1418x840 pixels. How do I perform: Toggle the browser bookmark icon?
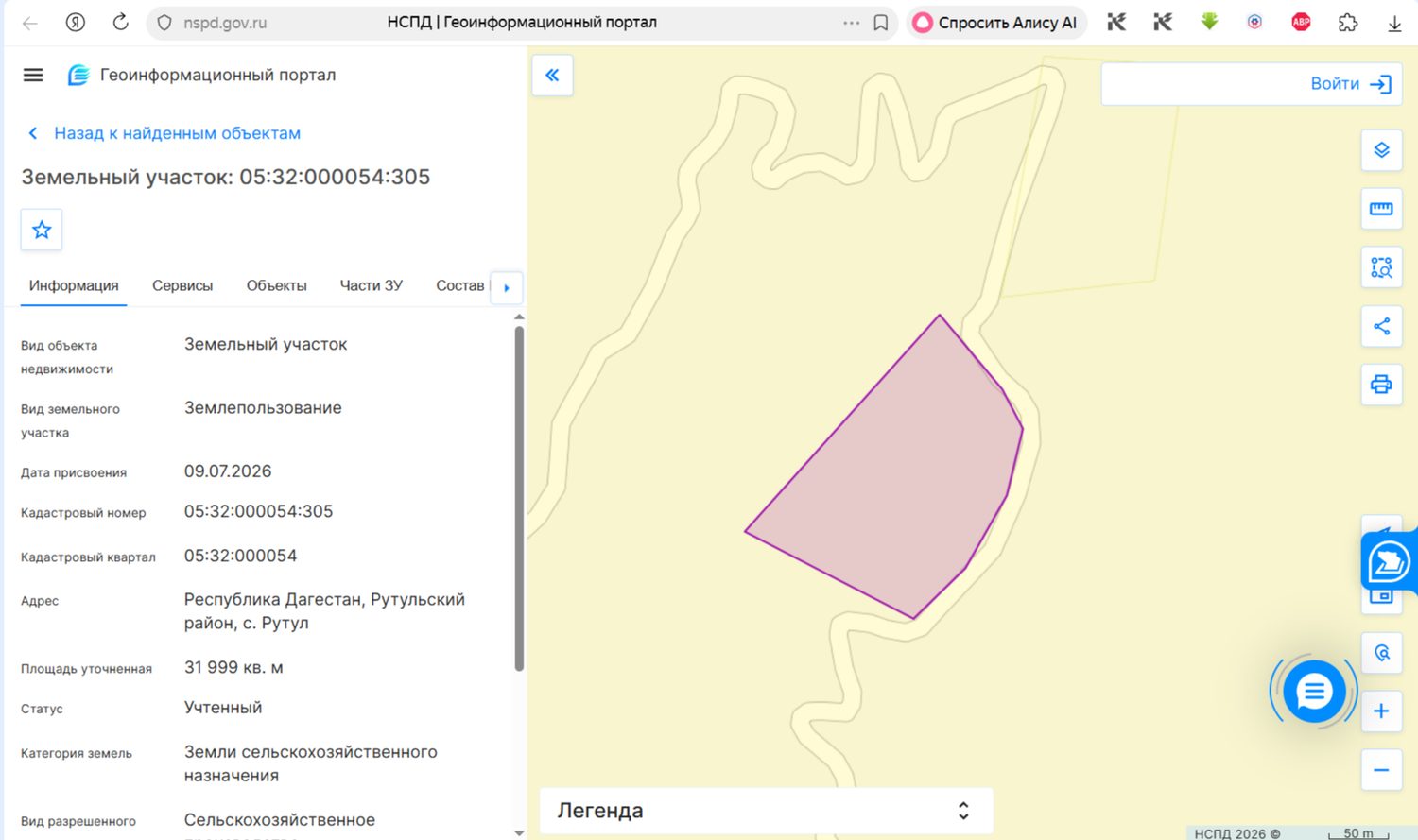881,23
